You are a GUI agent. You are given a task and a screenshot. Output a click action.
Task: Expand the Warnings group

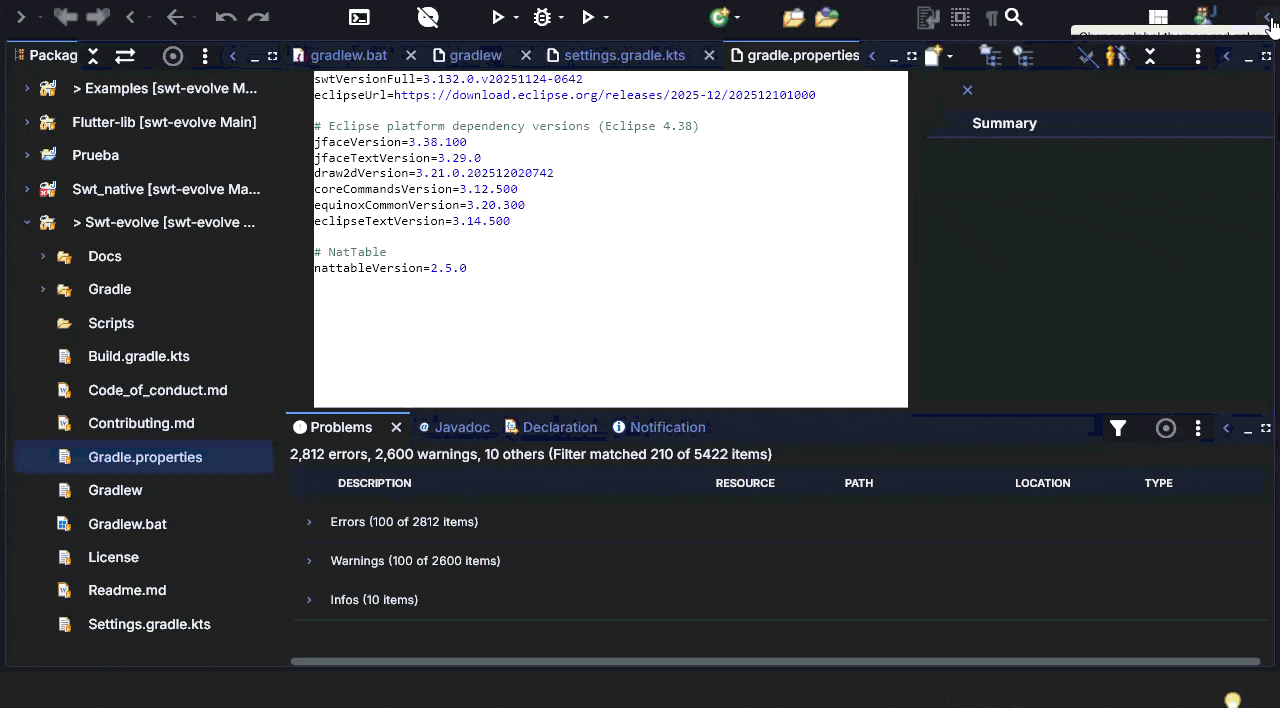309,561
